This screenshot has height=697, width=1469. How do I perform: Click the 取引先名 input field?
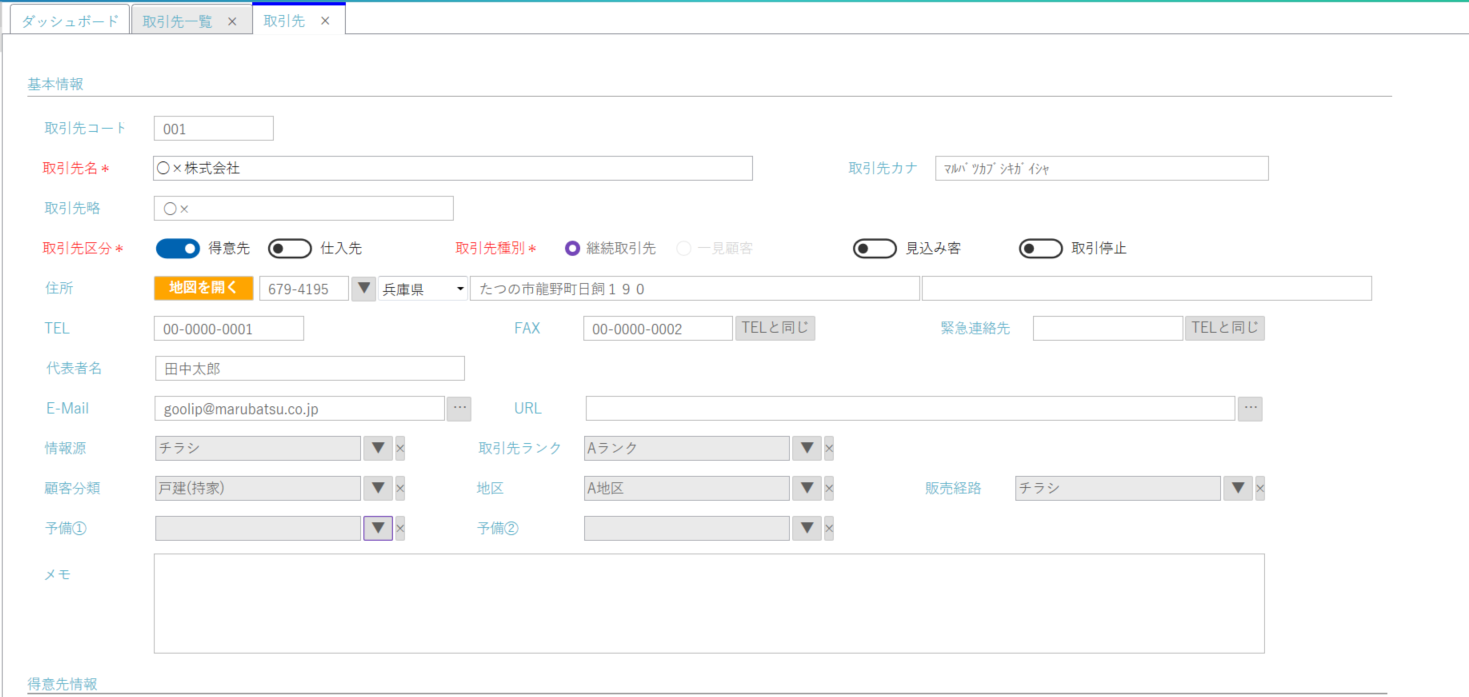point(453,168)
